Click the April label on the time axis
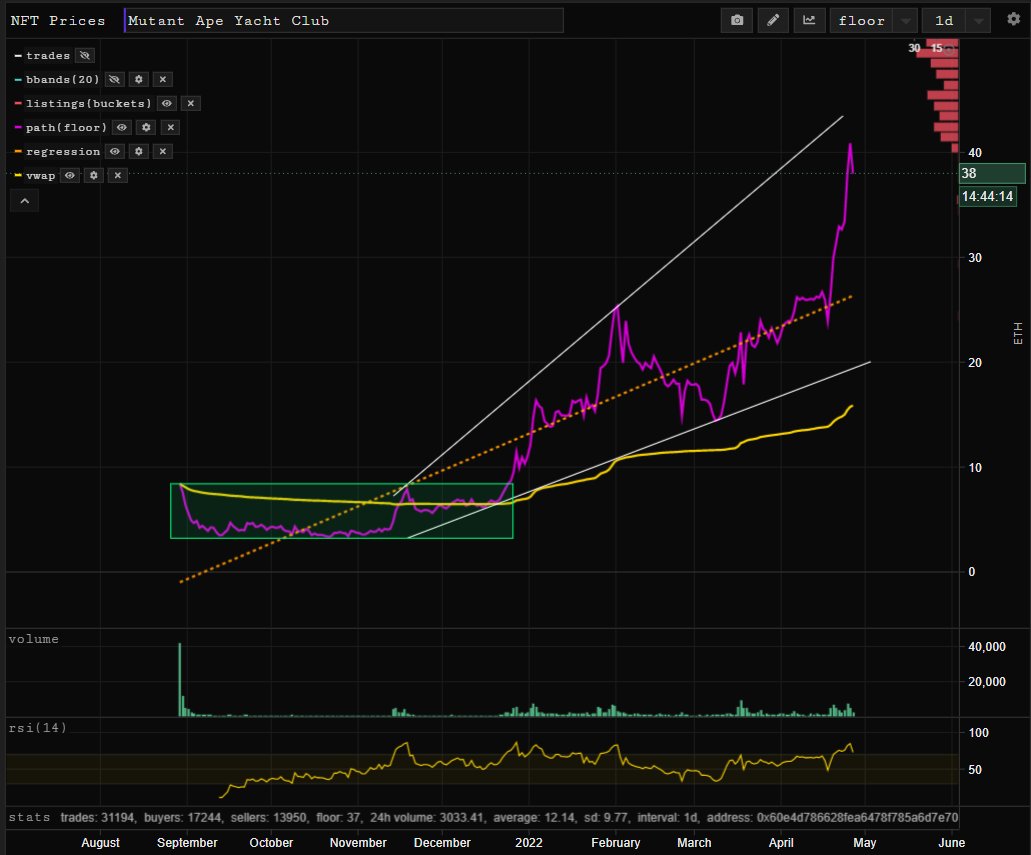 coord(780,843)
